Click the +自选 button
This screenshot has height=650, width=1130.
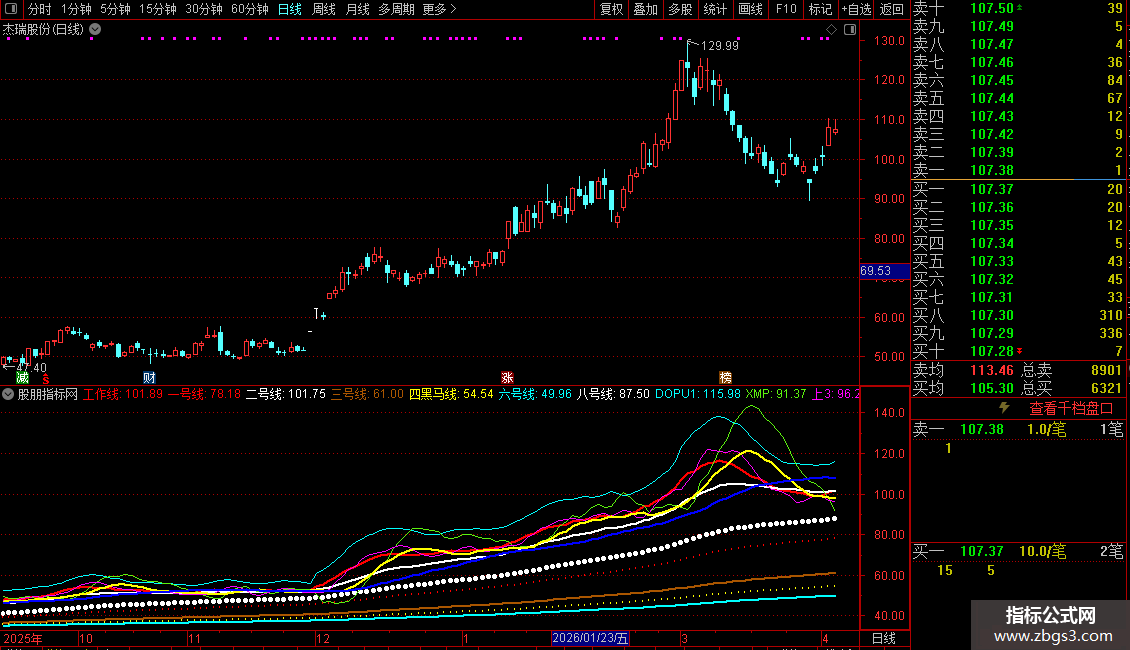coord(855,9)
